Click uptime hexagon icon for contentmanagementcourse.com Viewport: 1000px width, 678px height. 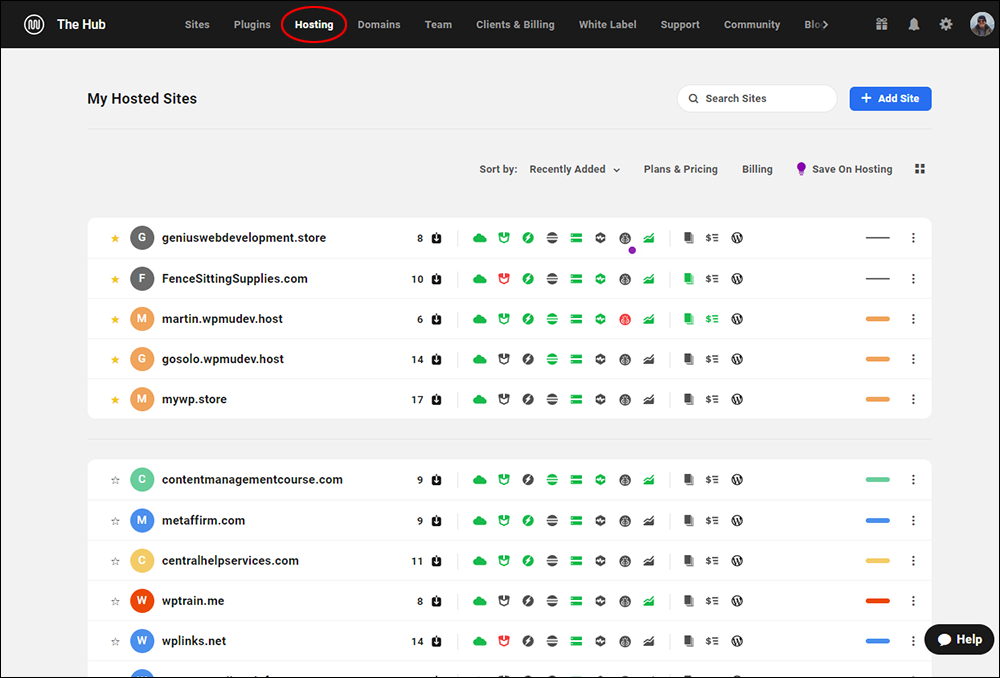[601, 480]
